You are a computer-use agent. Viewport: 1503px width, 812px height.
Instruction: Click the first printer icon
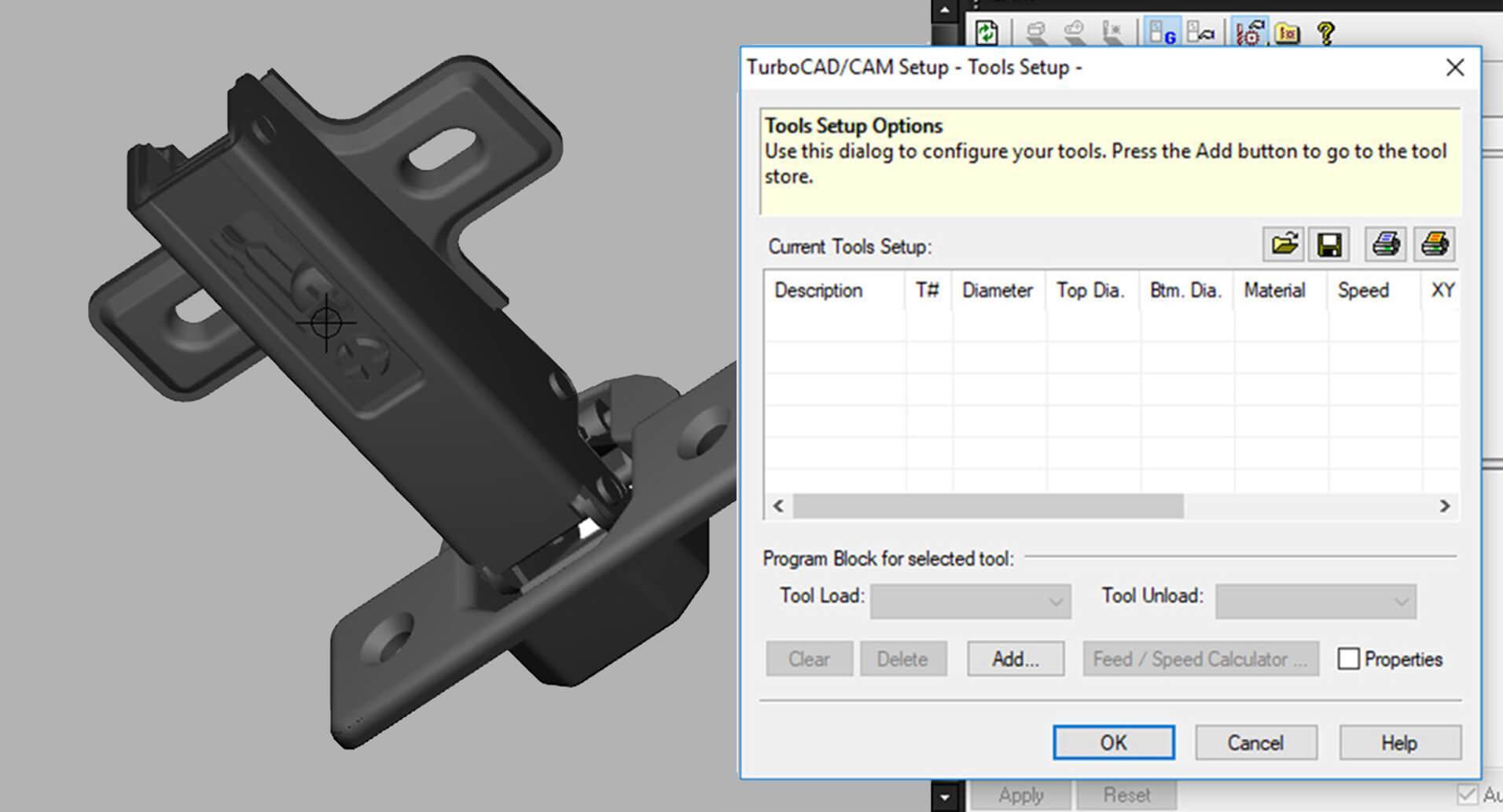pyautogui.click(x=1385, y=244)
